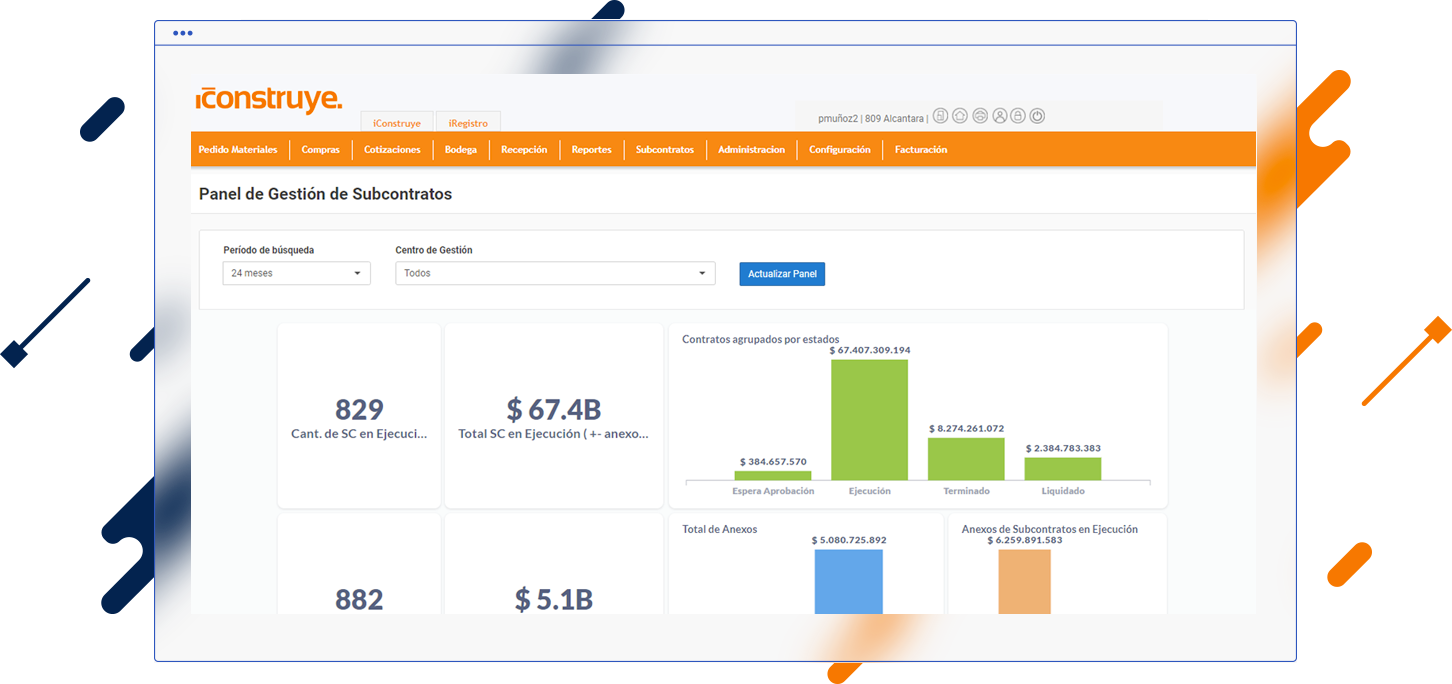Open the user profile icon
Viewport: 1452px width, 684px height.
tap(999, 116)
